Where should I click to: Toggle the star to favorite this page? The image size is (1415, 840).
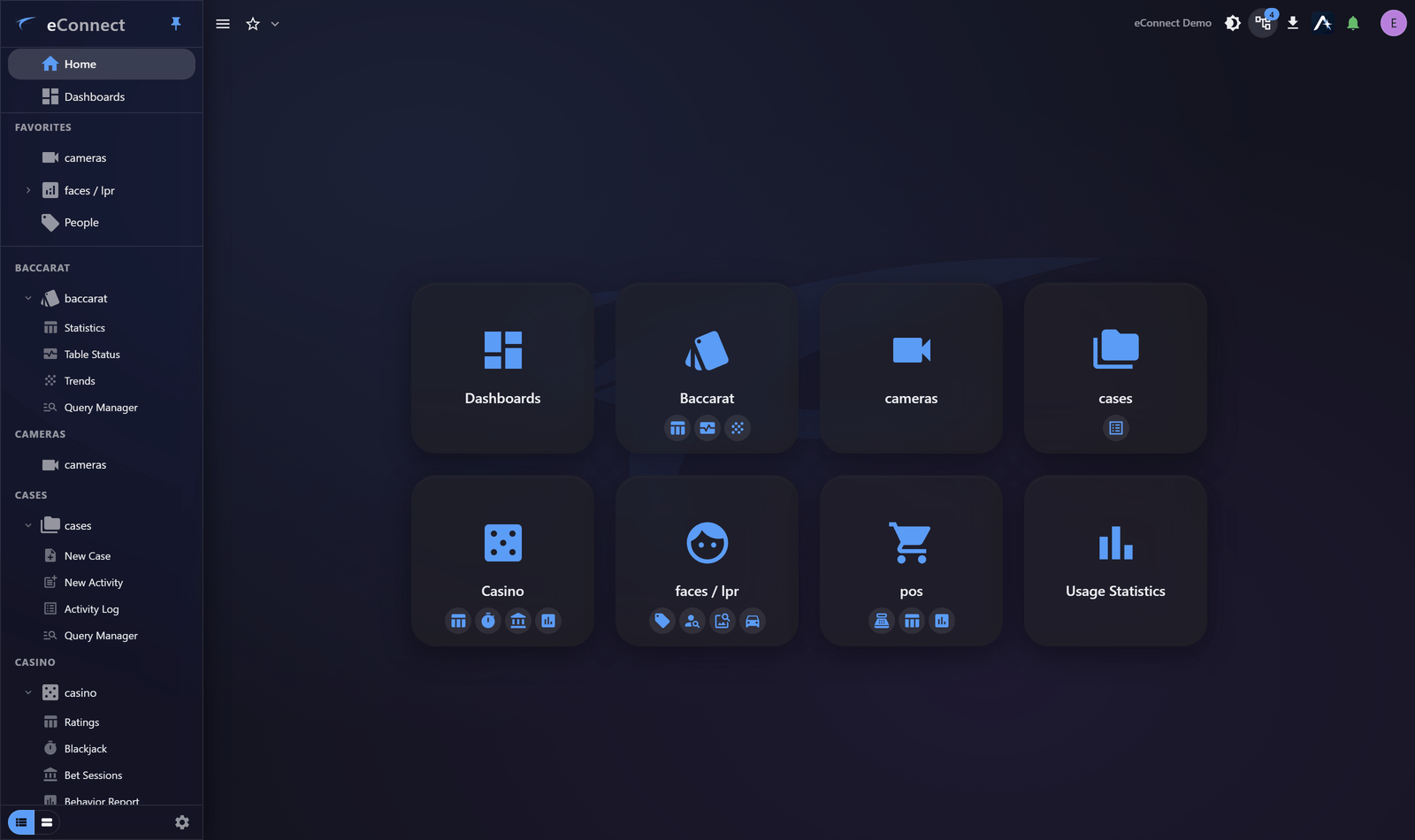tap(253, 24)
